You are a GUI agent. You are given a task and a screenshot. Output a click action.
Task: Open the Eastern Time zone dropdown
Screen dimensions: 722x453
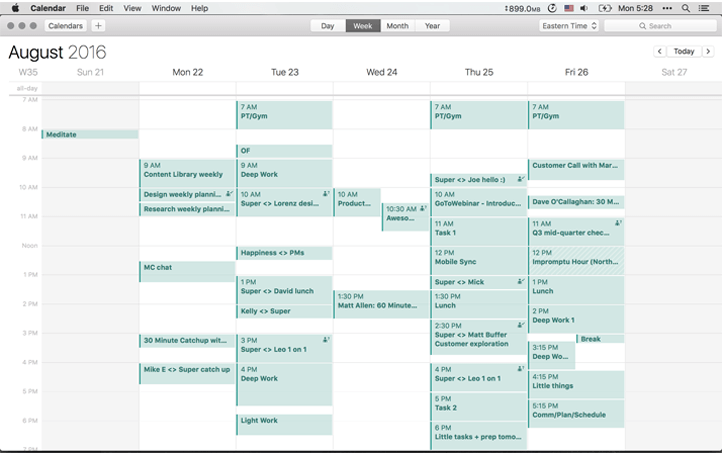click(569, 26)
